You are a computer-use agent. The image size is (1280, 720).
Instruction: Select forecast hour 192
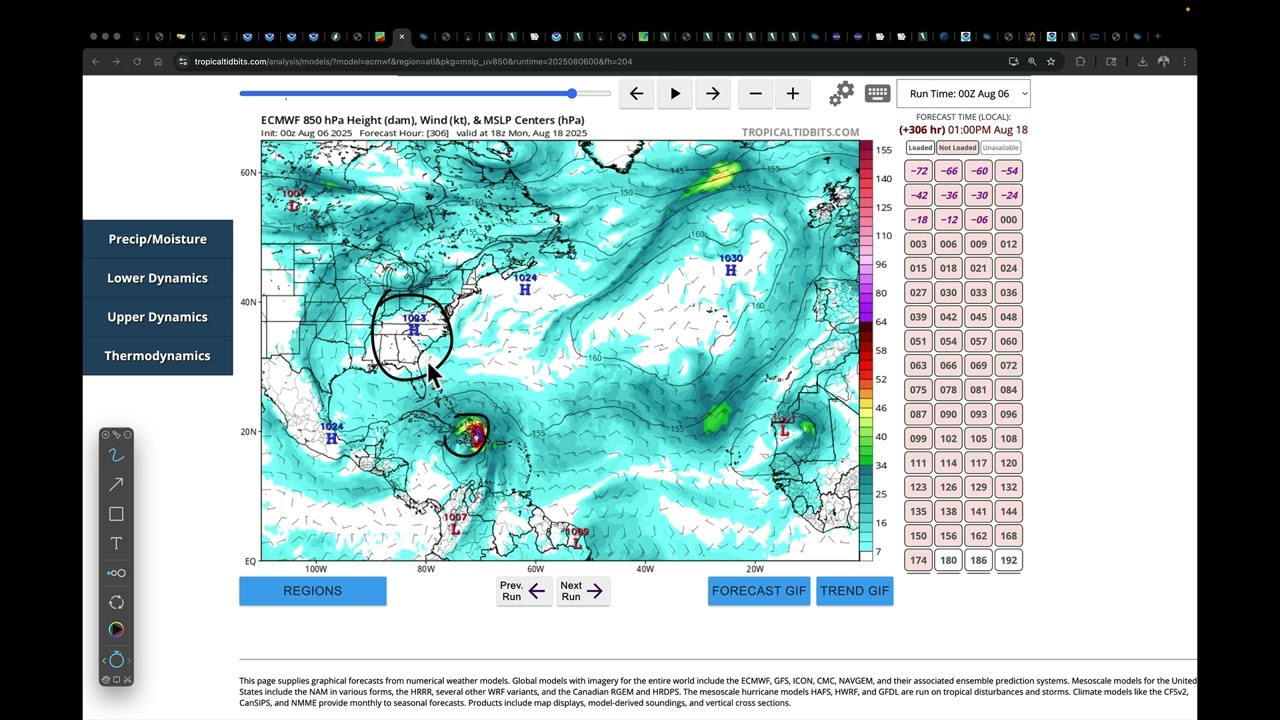(1008, 561)
